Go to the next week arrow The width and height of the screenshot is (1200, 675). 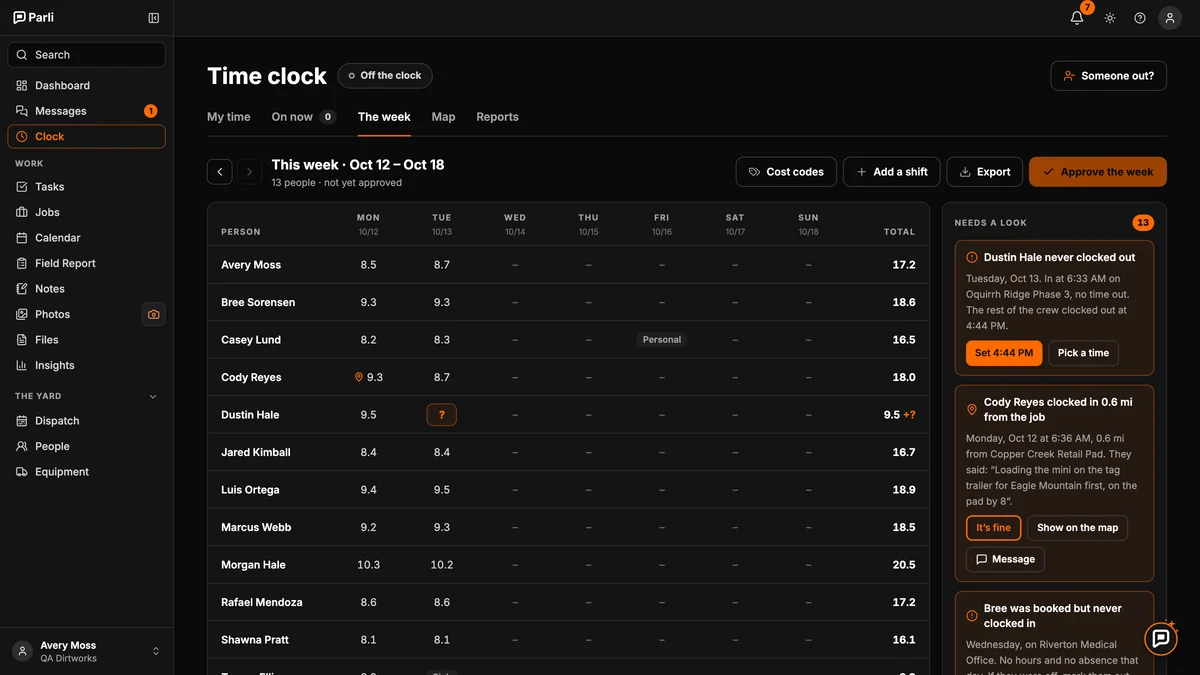[250, 172]
